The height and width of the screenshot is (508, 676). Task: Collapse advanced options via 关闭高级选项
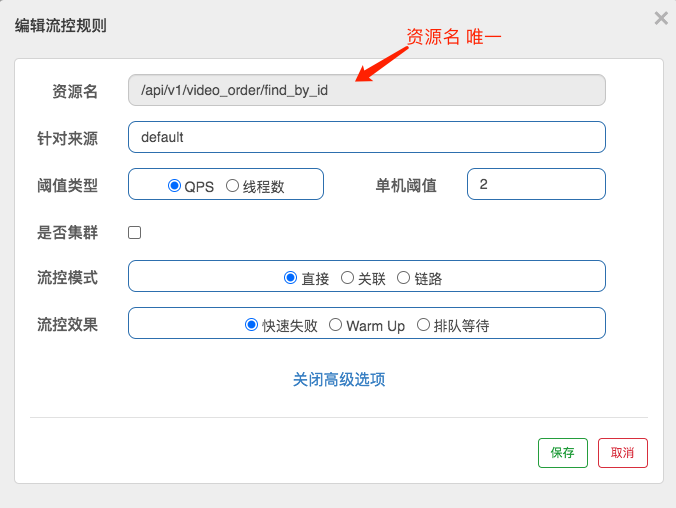click(x=339, y=380)
